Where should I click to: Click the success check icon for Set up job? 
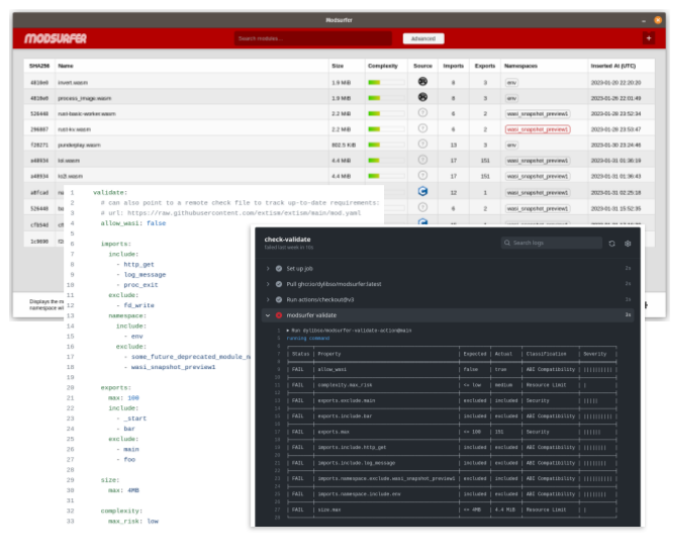[279, 268]
